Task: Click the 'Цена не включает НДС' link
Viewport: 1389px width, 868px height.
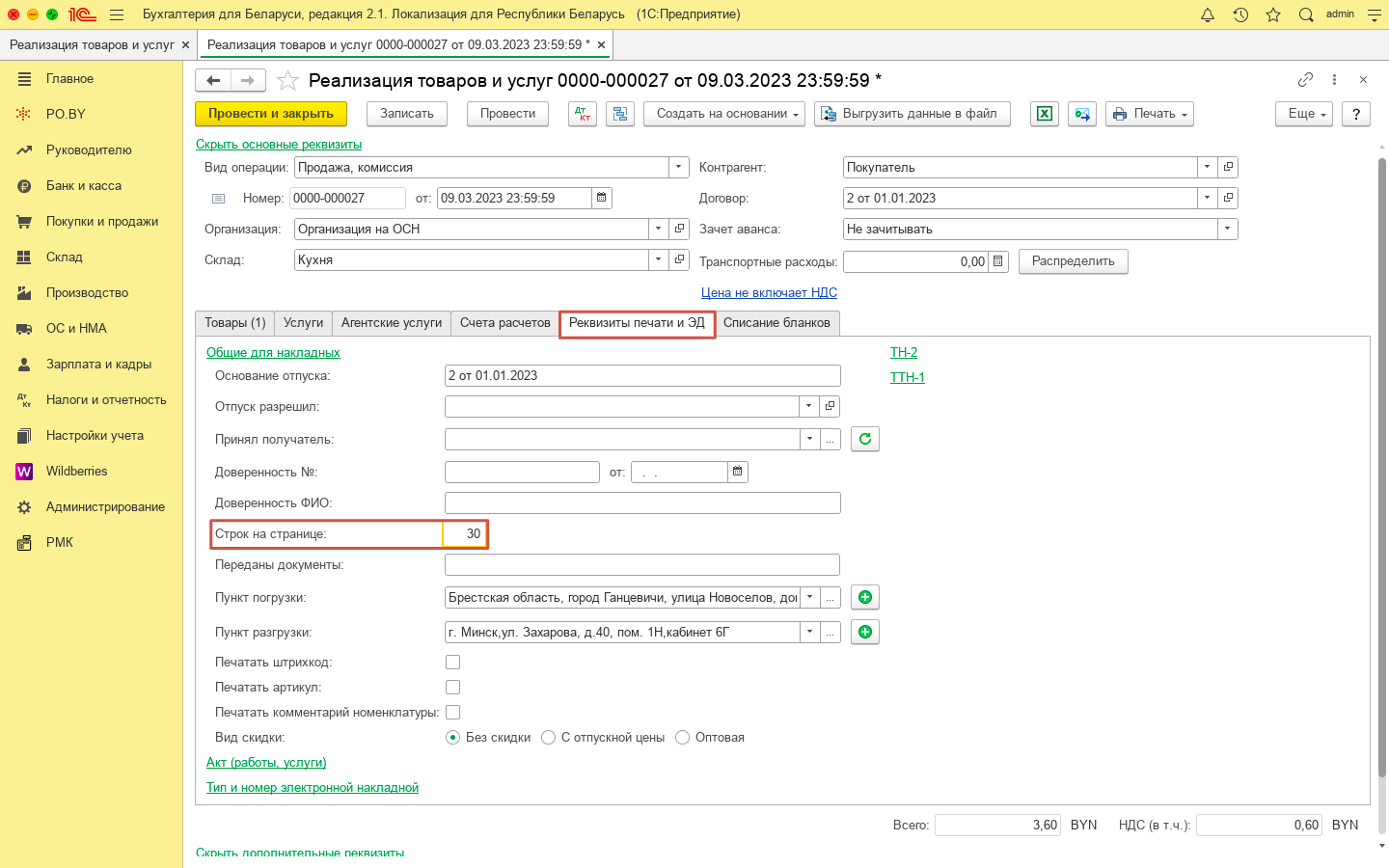Action: pyautogui.click(x=769, y=293)
